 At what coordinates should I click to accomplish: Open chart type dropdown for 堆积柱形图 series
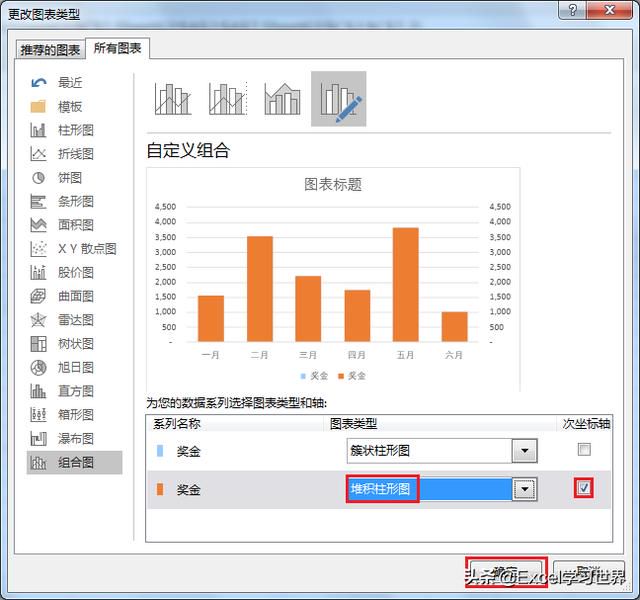tap(524, 489)
